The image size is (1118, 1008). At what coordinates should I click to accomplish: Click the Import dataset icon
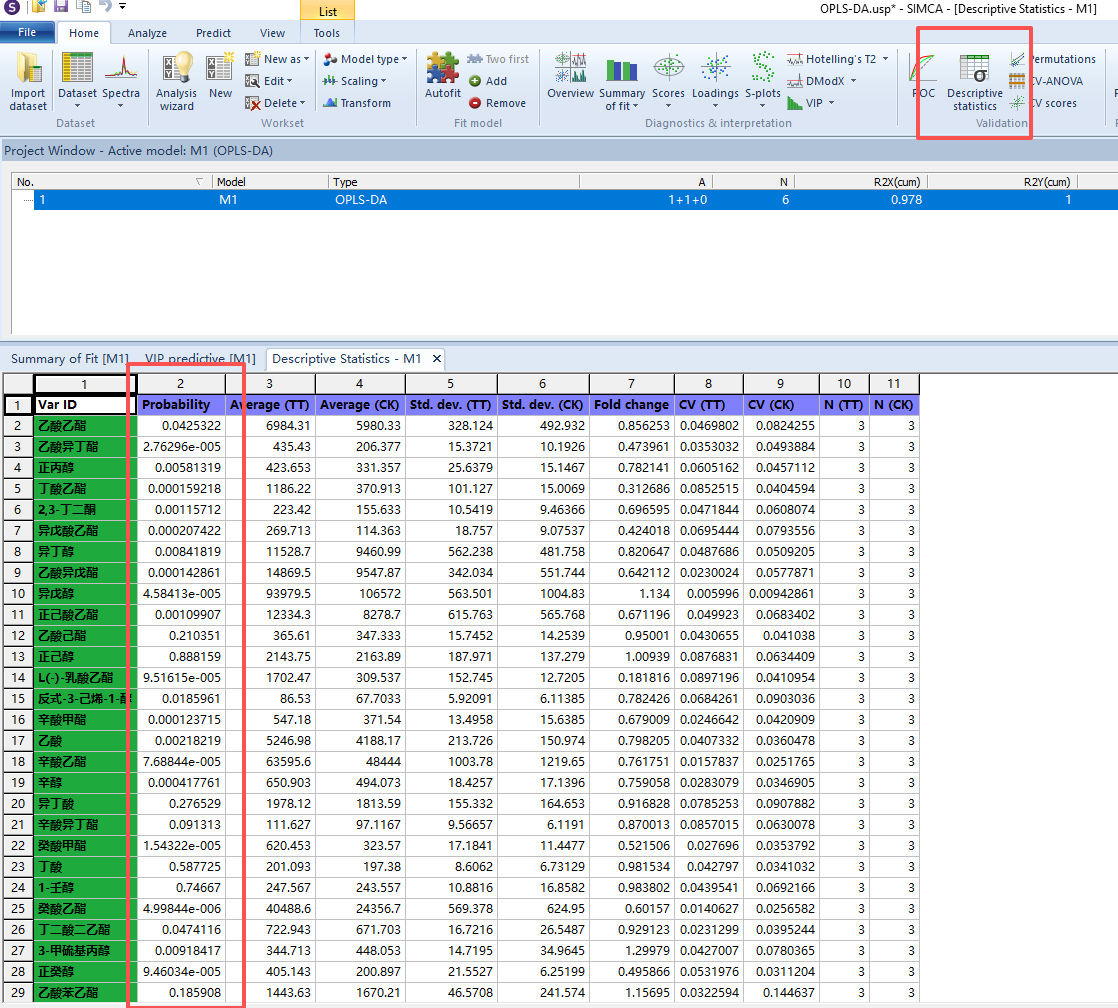click(28, 80)
